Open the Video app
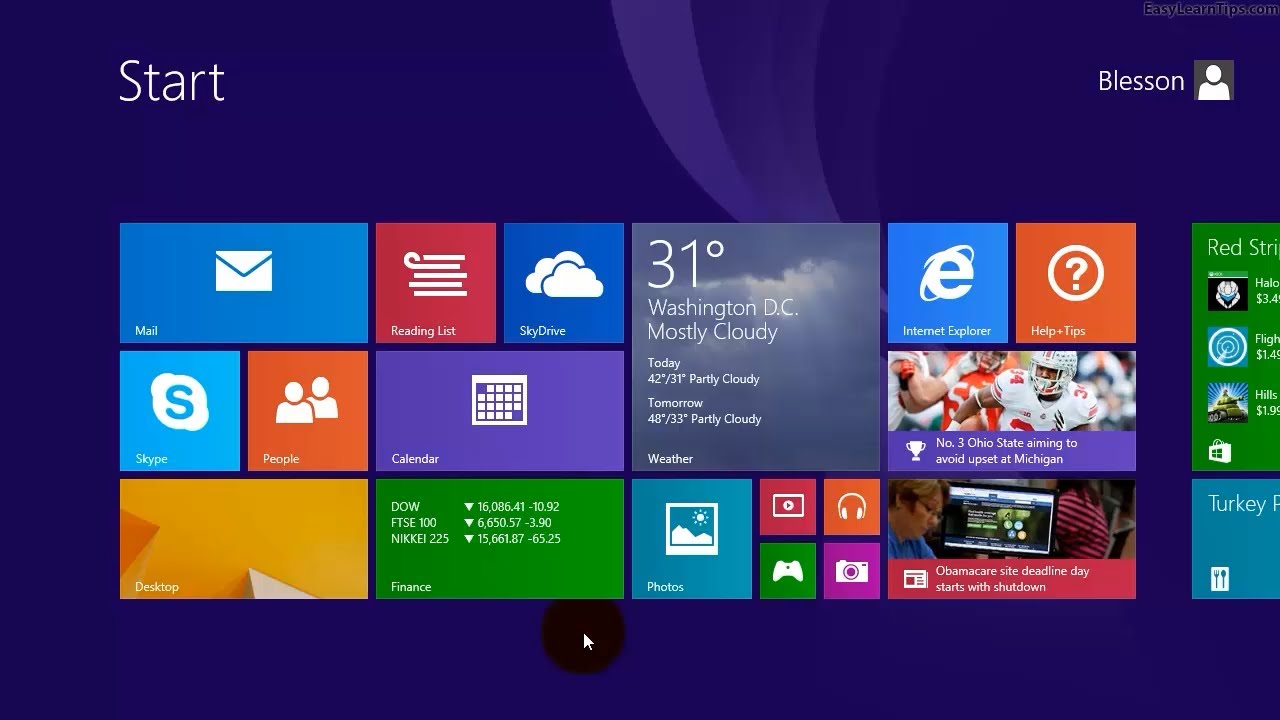Viewport: 1280px width, 720px height. tap(787, 507)
